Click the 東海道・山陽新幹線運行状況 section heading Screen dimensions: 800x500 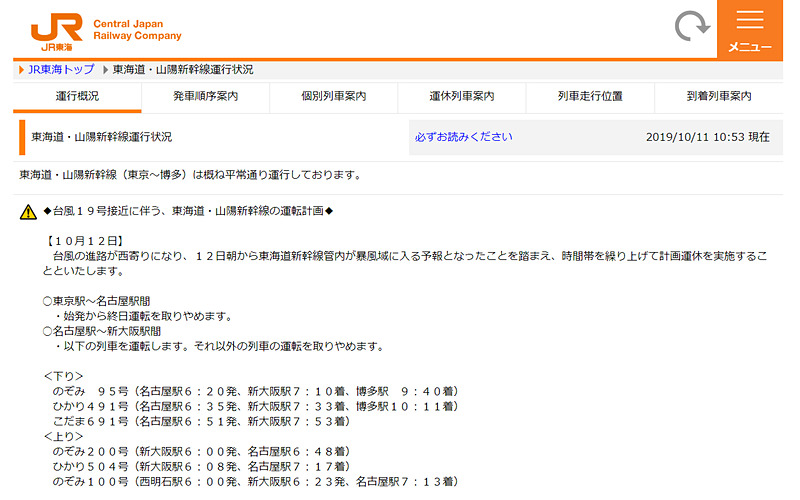(x=102, y=137)
